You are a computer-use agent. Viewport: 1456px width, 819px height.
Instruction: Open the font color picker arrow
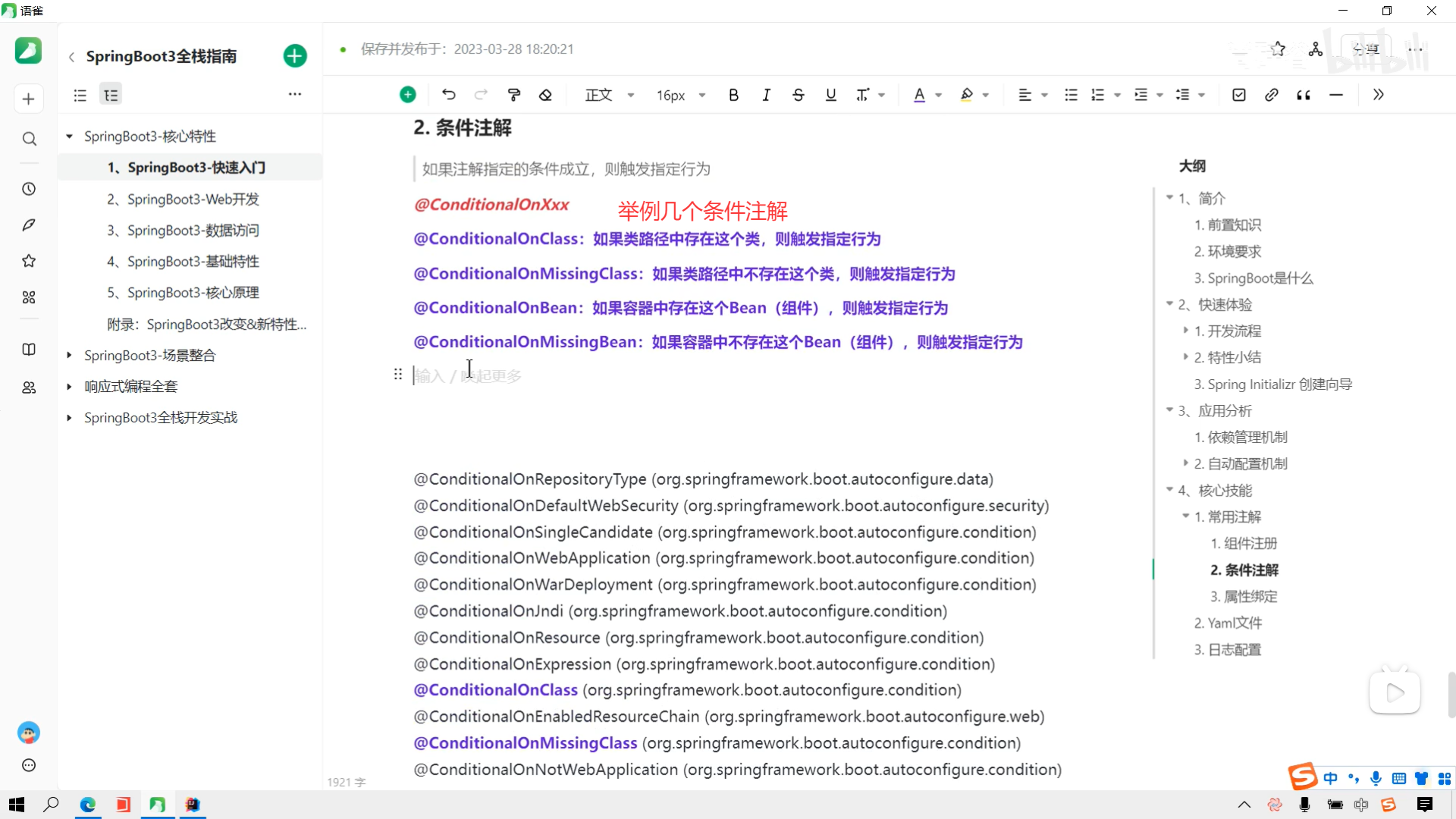pyautogui.click(x=939, y=96)
